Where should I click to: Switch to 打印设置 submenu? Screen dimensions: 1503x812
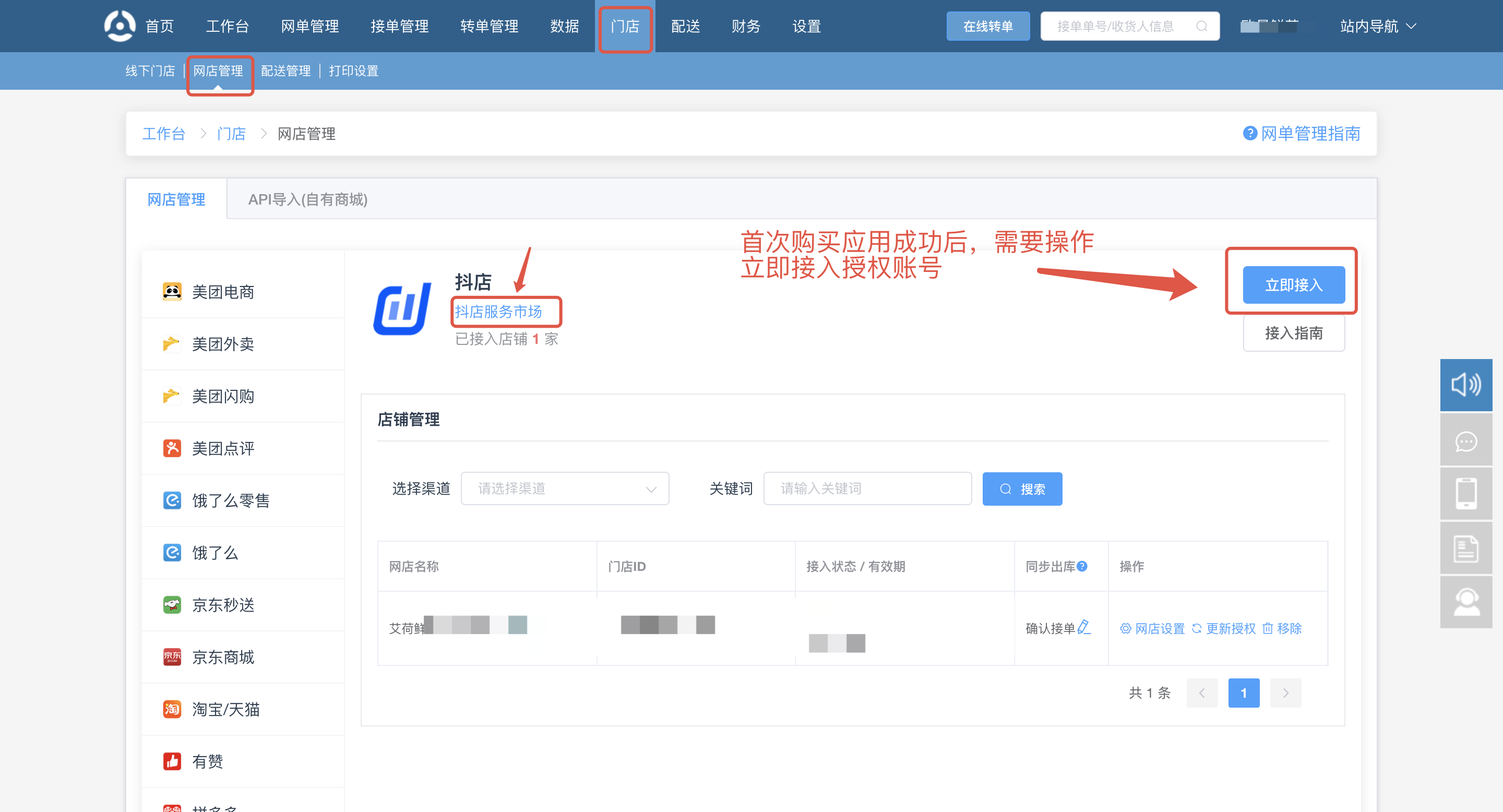(x=354, y=70)
